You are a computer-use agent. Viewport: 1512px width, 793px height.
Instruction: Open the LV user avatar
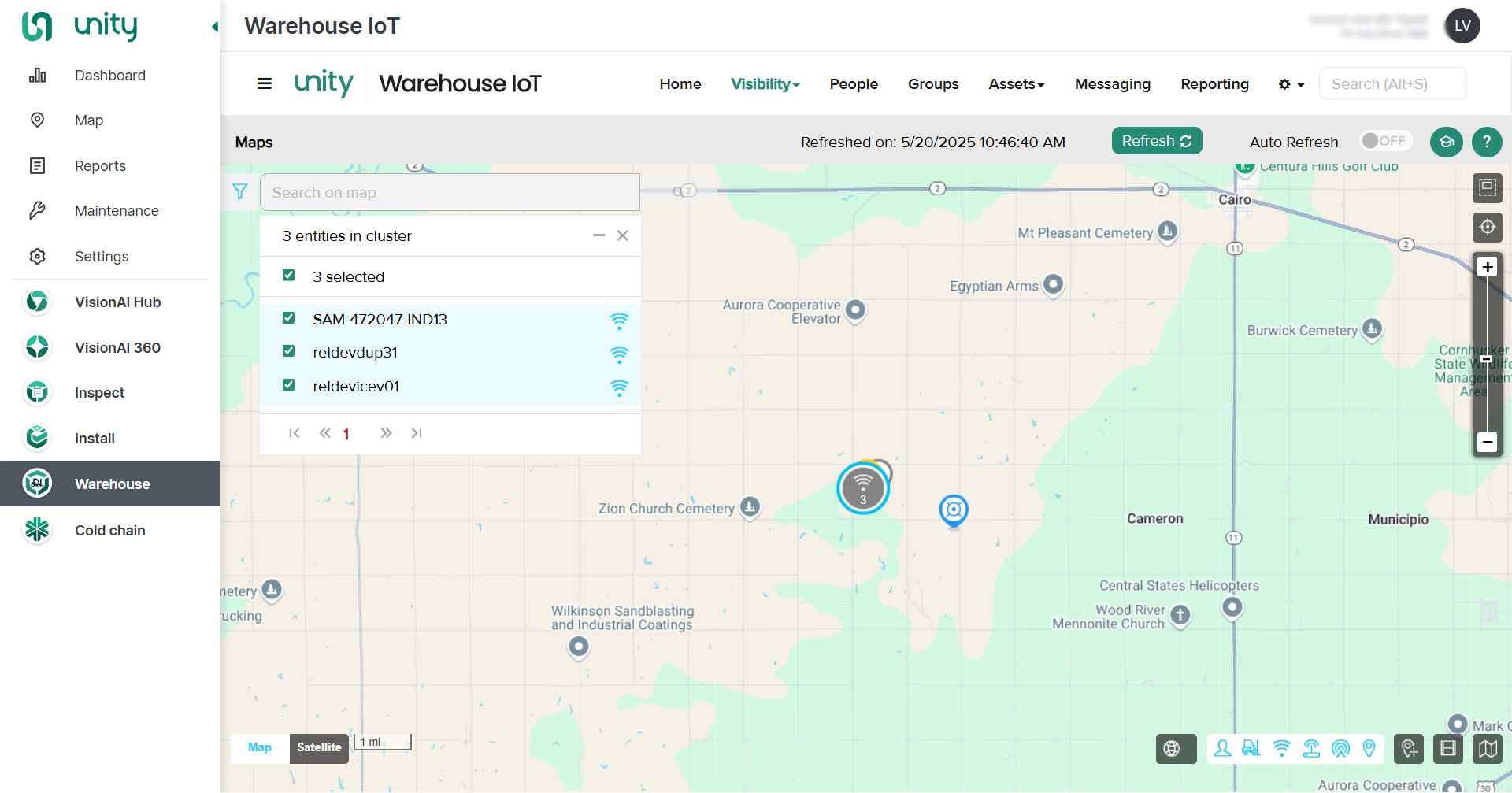point(1462,26)
